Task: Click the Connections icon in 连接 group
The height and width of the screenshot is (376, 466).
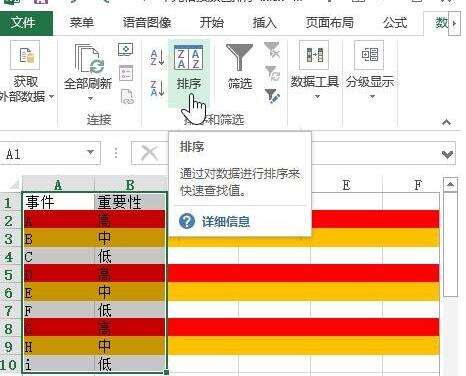Action: [x=126, y=49]
